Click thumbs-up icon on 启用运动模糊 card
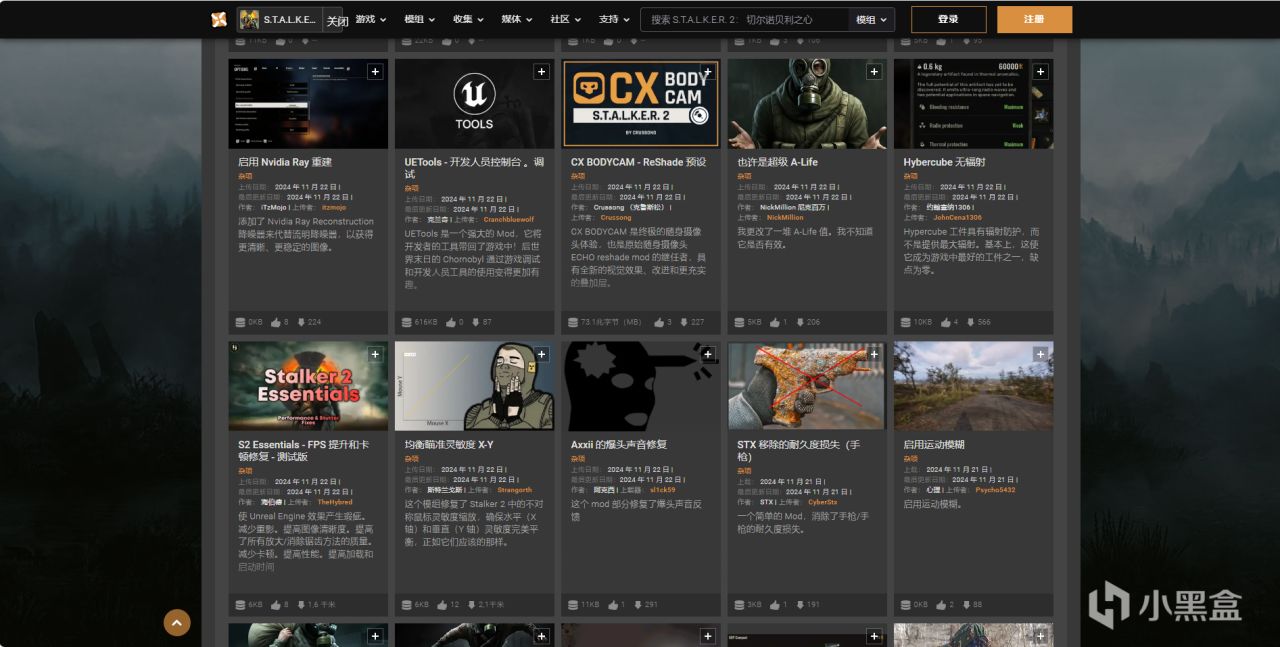Image resolution: width=1280 pixels, height=647 pixels. 941,605
